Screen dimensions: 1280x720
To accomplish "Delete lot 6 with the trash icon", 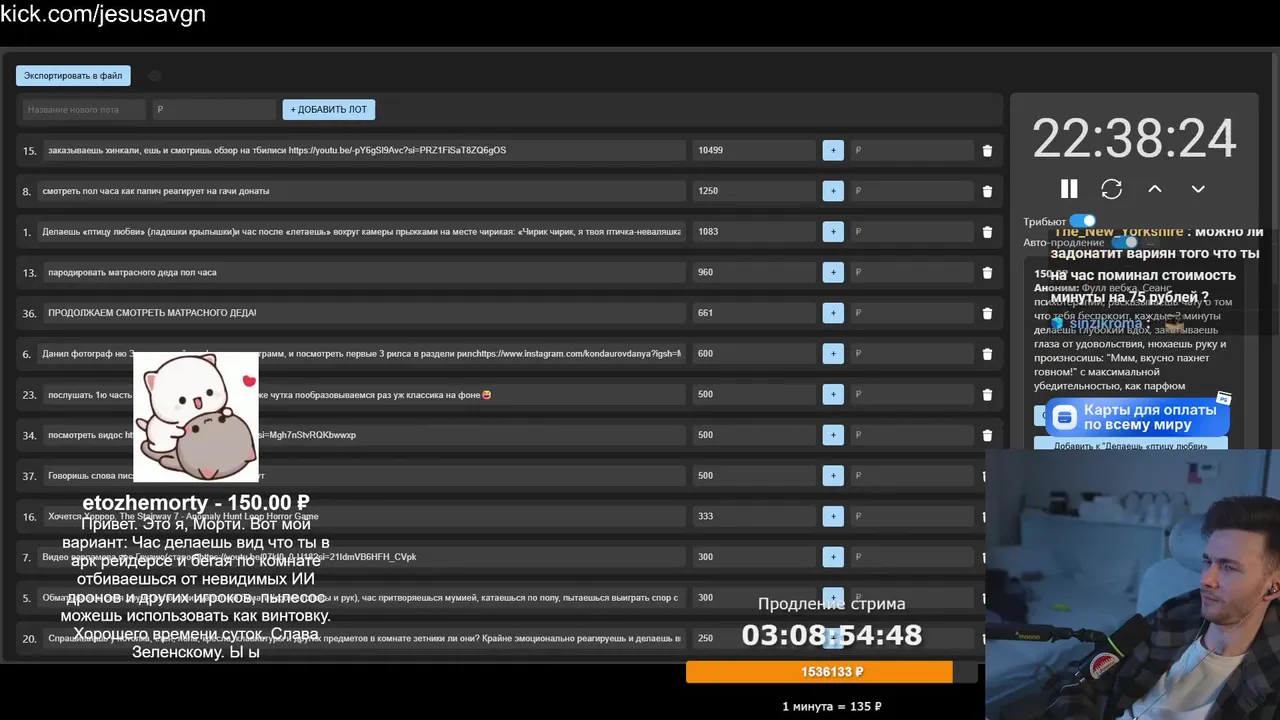I will (x=987, y=354).
